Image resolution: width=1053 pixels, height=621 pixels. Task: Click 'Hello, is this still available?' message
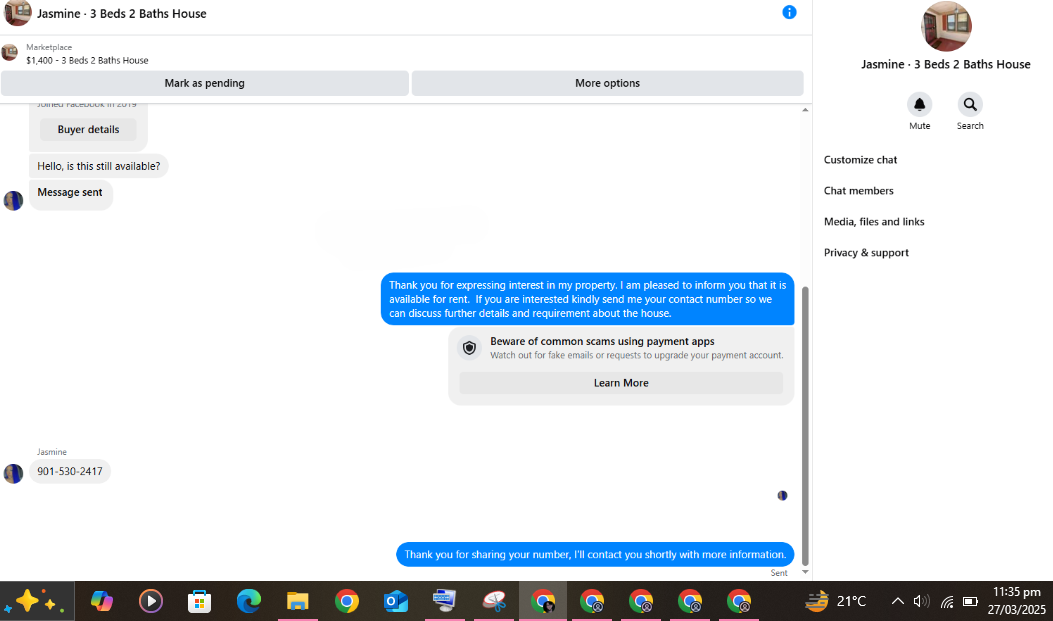point(99,166)
